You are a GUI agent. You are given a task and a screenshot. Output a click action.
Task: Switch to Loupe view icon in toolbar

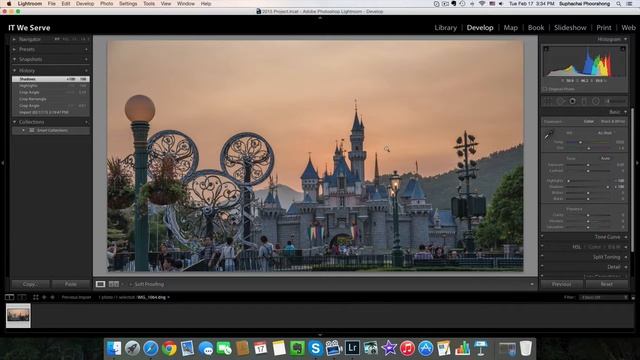click(x=100, y=284)
